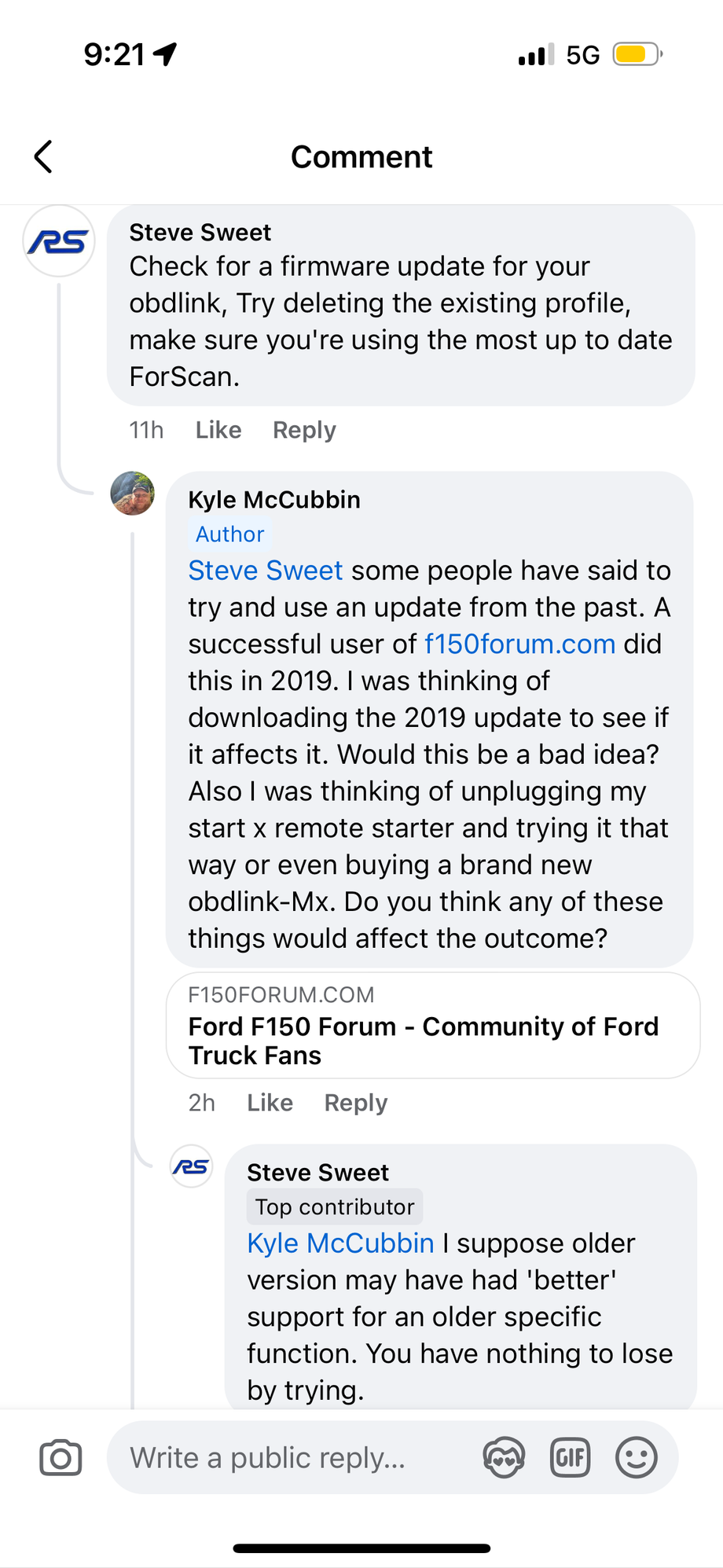Tap the Author badge label
Screen dimensions: 723x1568
(229, 534)
